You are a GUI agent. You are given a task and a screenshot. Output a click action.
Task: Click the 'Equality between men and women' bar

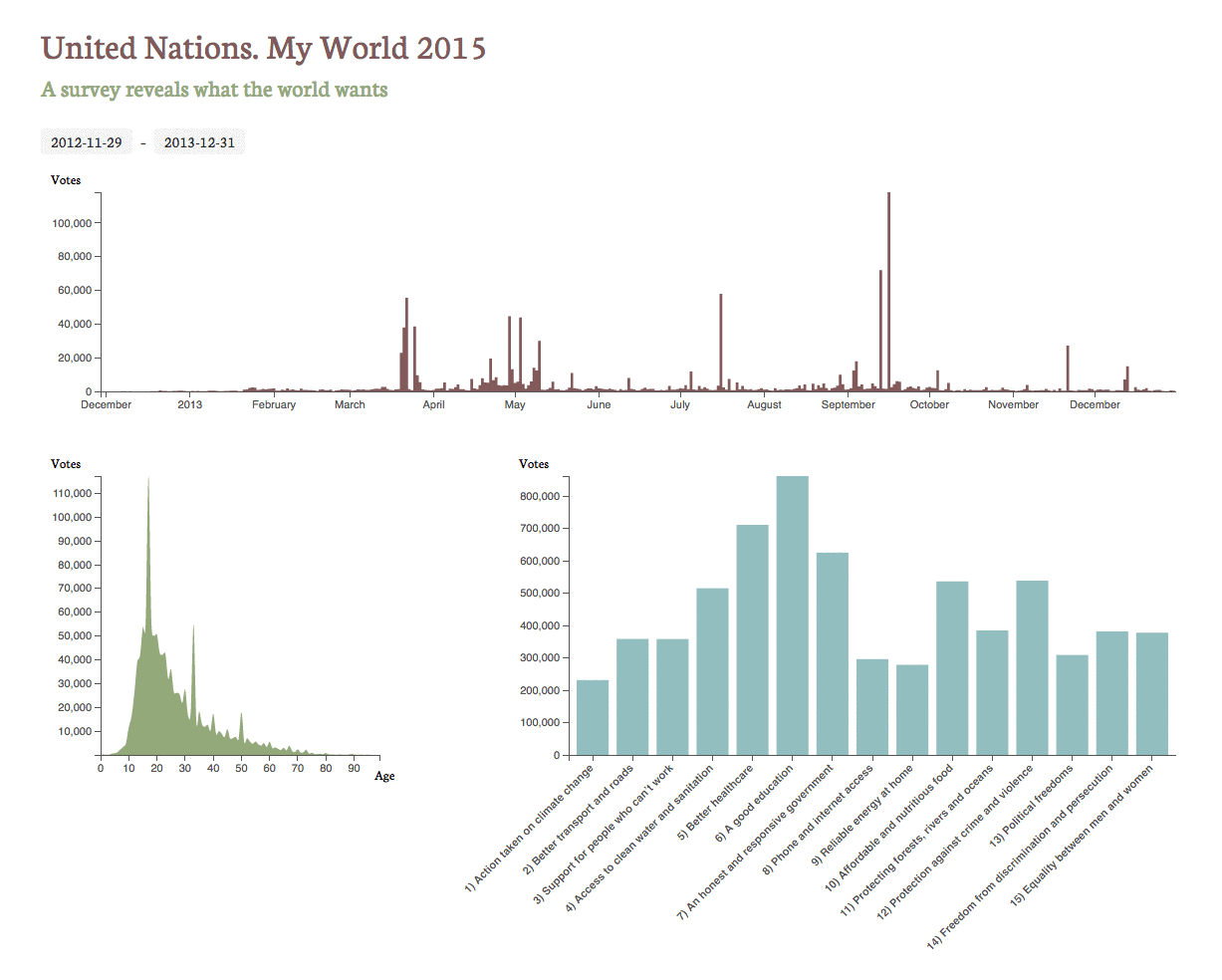[1152, 694]
